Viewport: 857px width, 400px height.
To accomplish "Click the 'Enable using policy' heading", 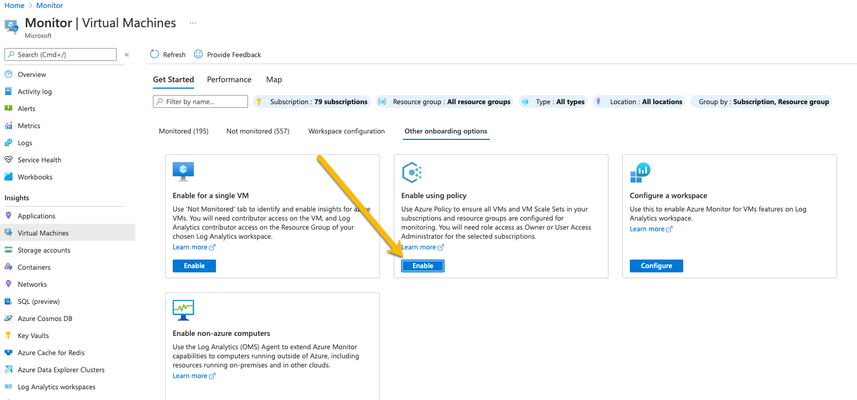I will pyautogui.click(x=434, y=195).
